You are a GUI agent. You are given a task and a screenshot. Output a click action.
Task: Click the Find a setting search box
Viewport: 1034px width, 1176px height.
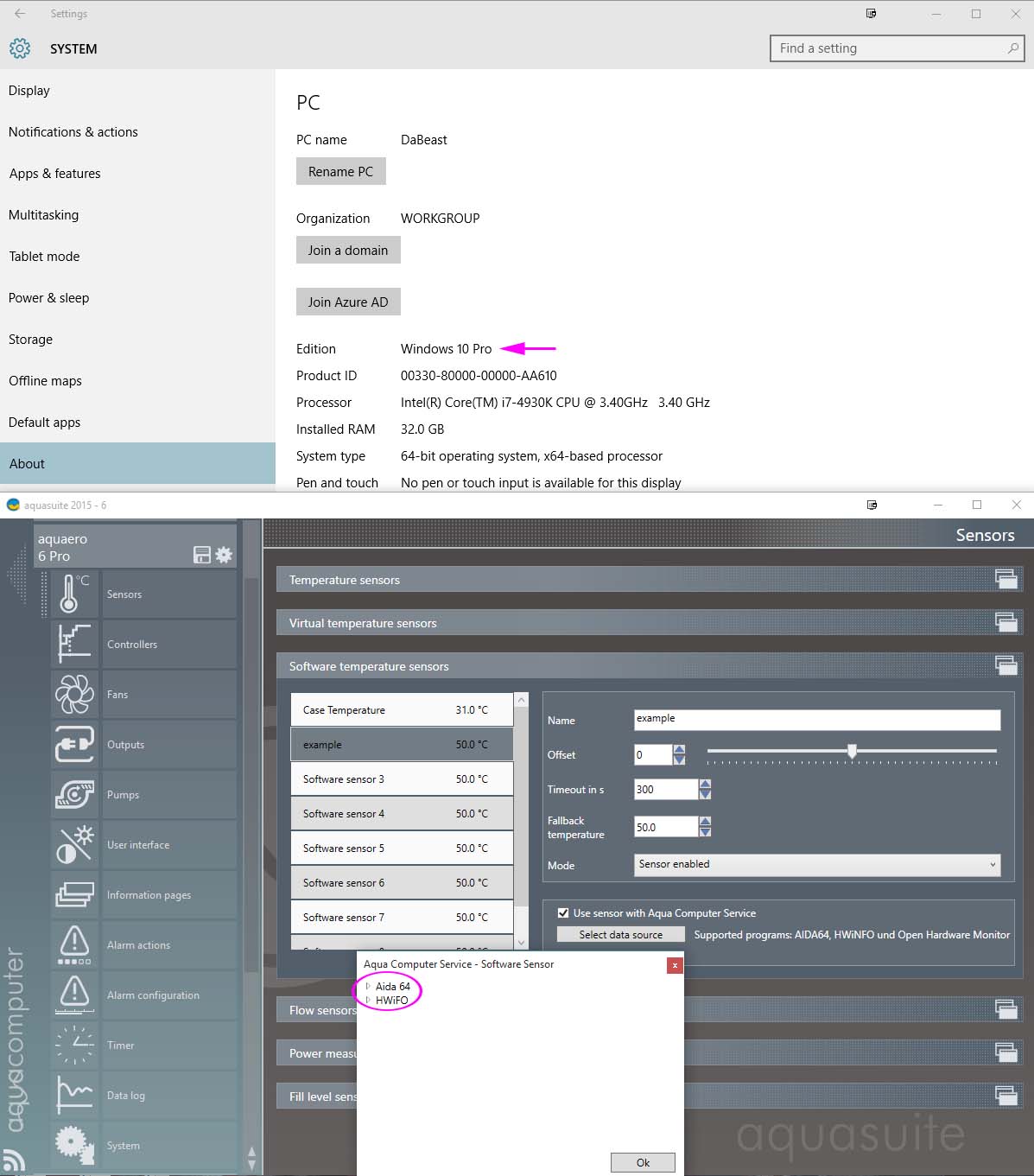coord(890,48)
